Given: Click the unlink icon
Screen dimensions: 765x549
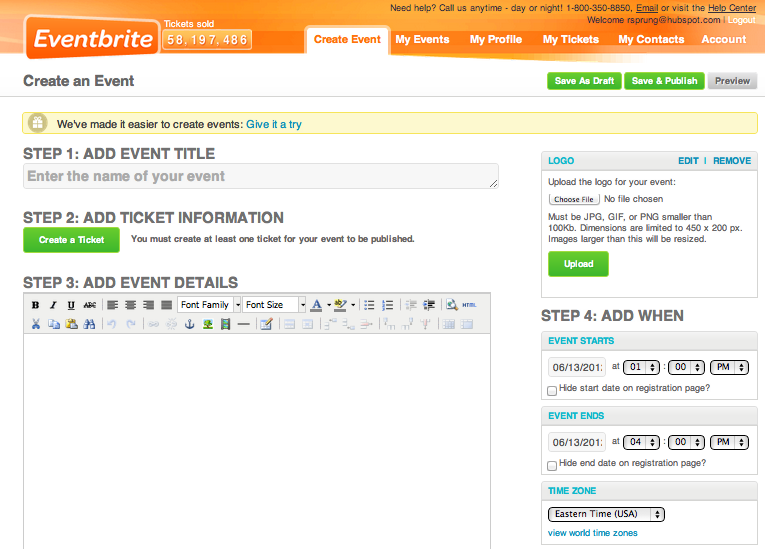Looking at the screenshot, I should 172,324.
